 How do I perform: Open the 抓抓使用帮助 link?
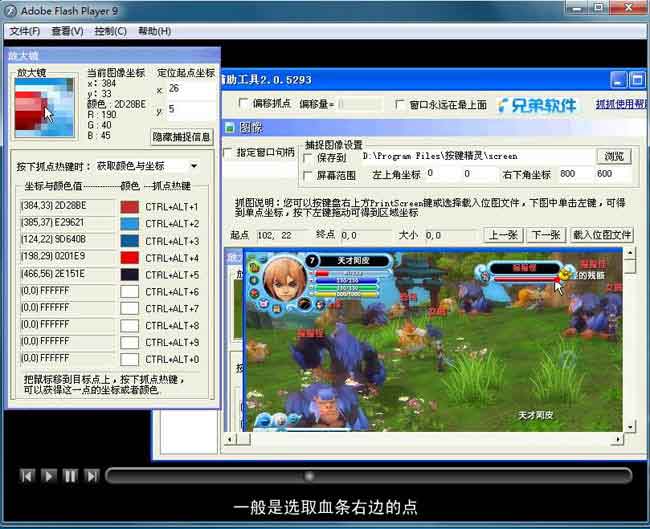[621, 104]
